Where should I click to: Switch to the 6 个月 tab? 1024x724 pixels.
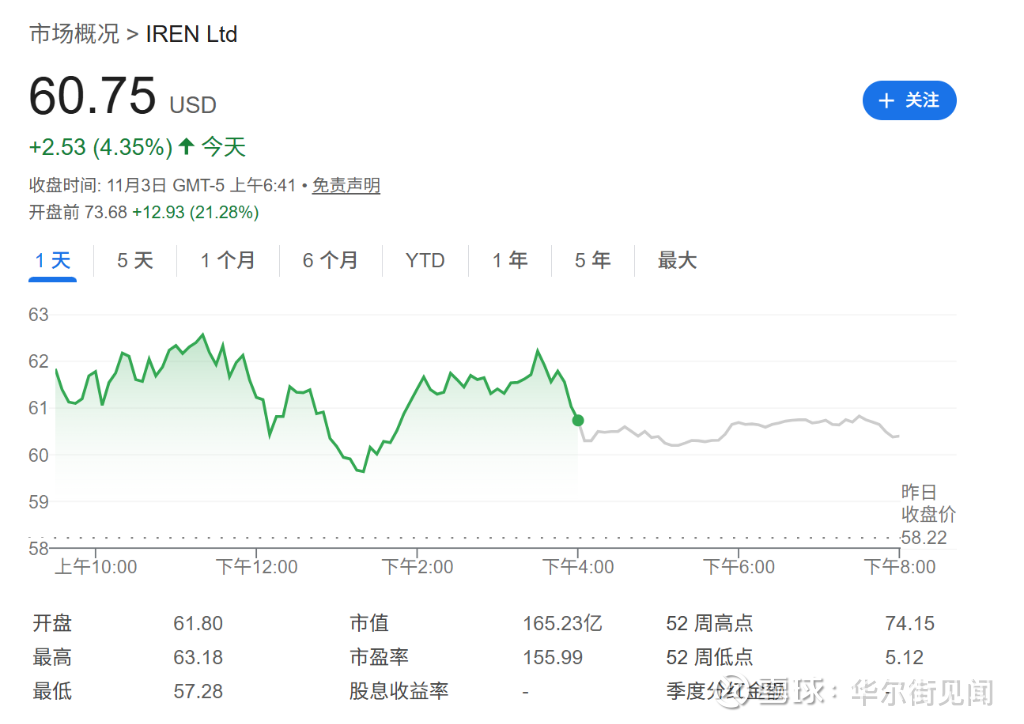[x=330, y=260]
